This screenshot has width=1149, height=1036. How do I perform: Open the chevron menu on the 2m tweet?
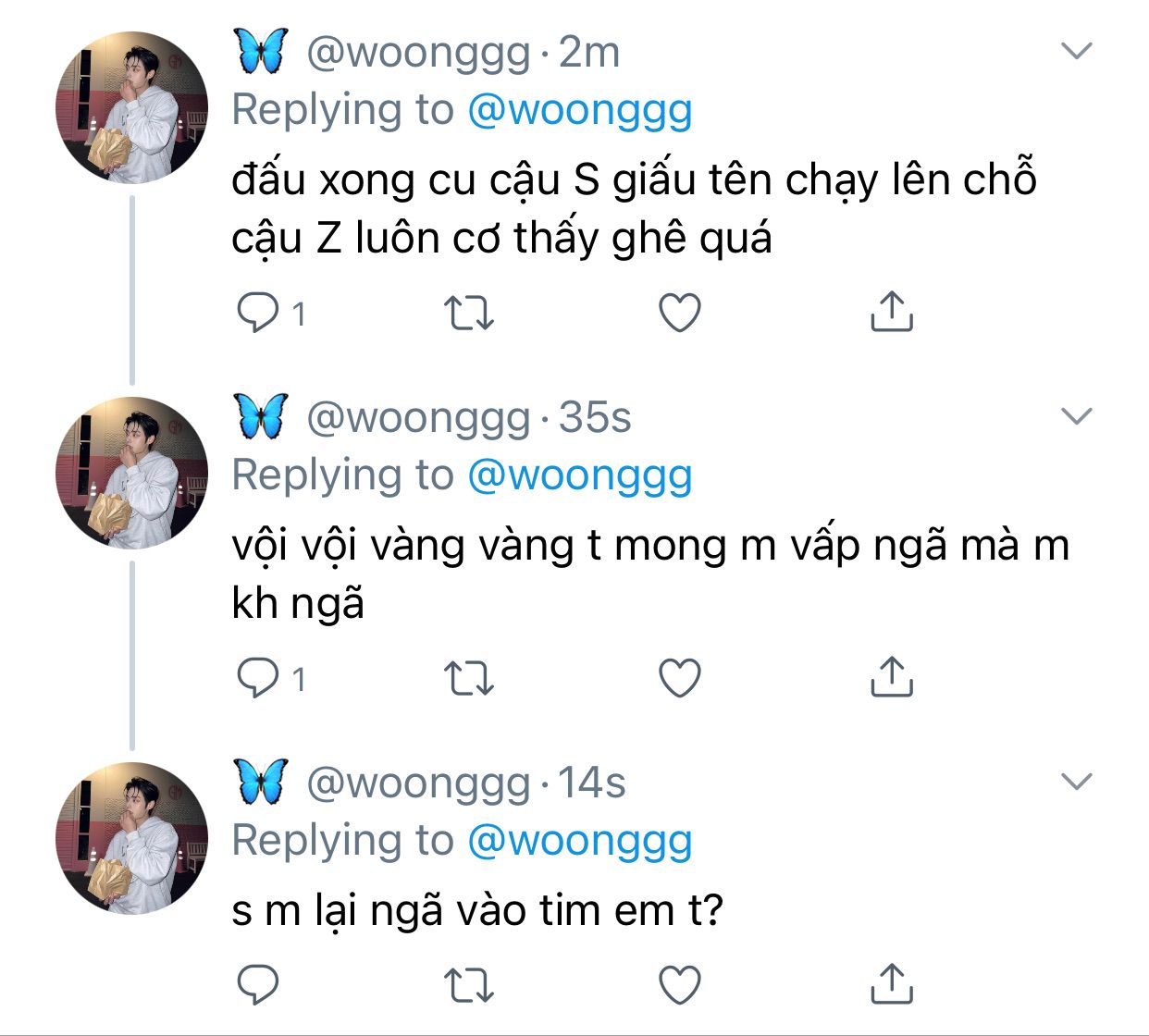coord(1077,50)
